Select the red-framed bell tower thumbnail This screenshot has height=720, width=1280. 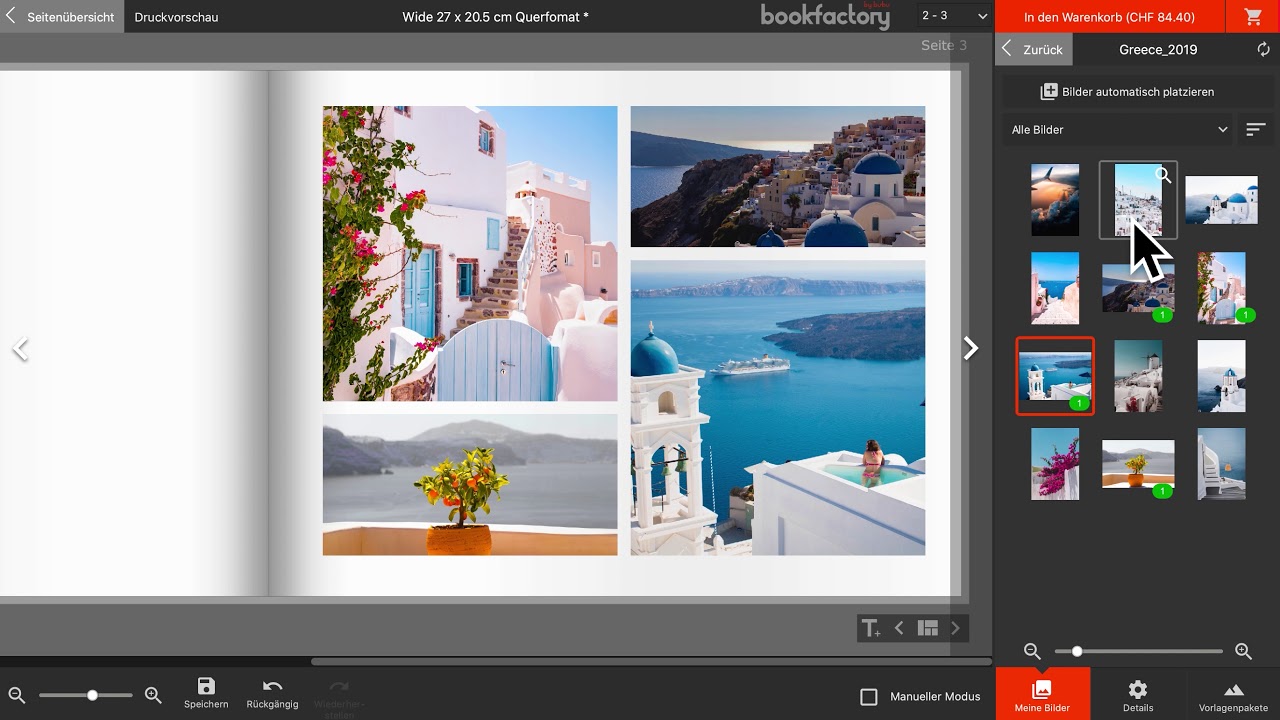(1055, 376)
